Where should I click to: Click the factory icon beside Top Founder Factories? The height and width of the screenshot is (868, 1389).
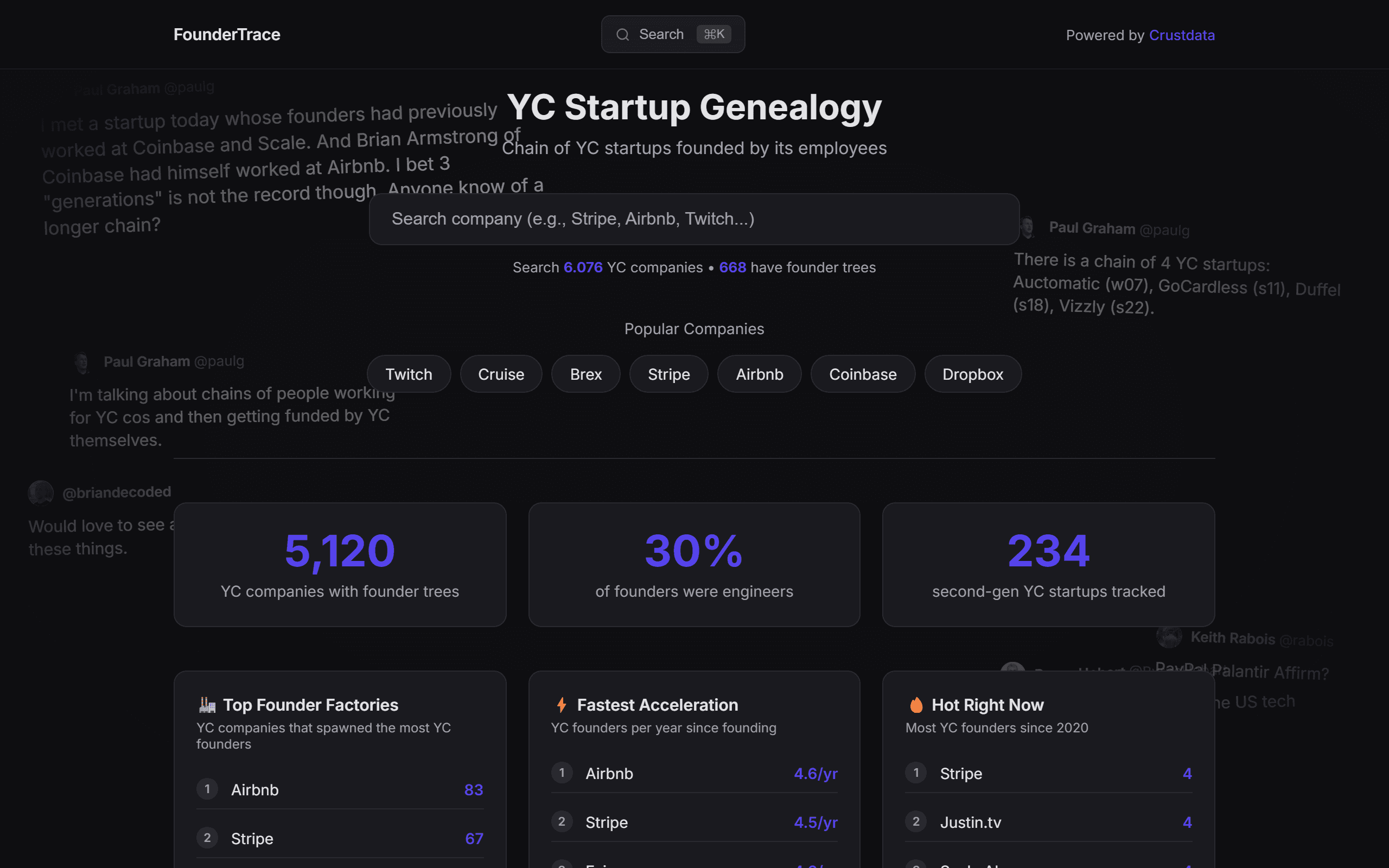coord(207,704)
